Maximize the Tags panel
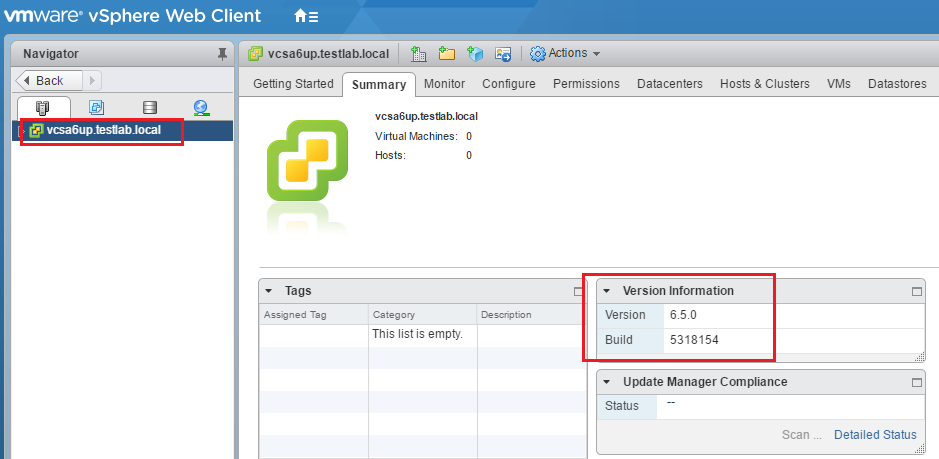 click(x=578, y=292)
